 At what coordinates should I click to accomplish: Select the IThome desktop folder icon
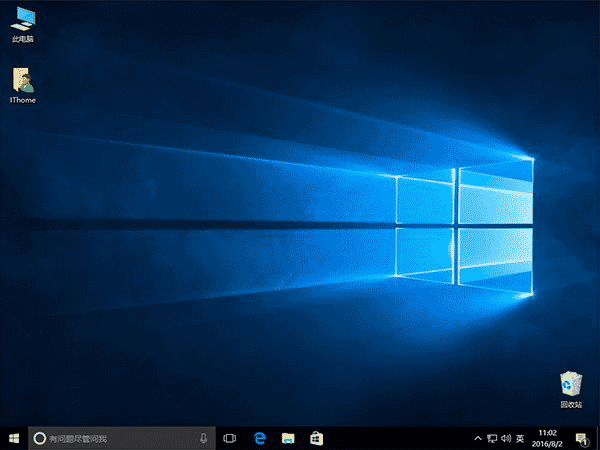pos(21,82)
